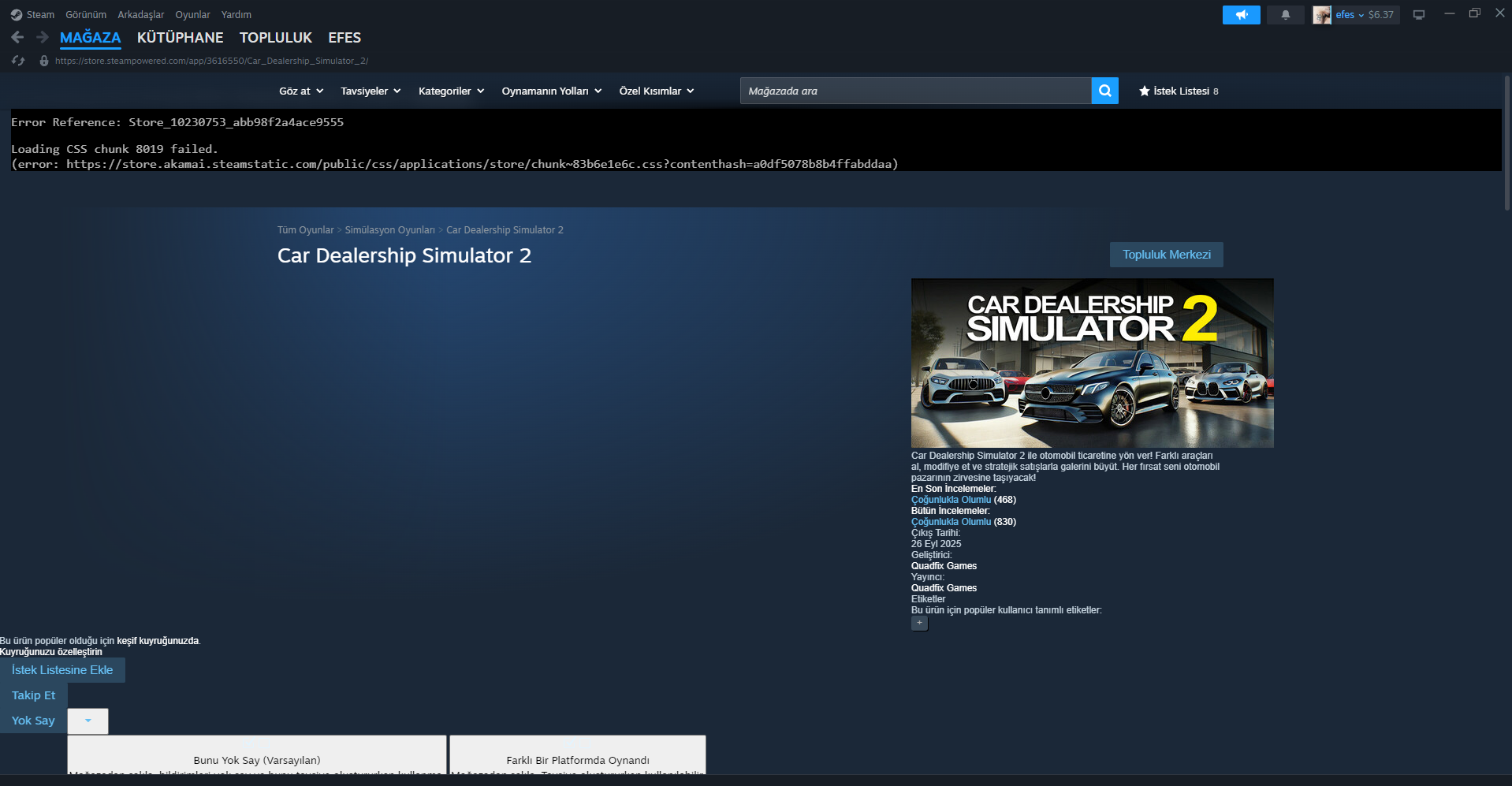The height and width of the screenshot is (786, 1512).
Task: Click the padlock icon beside the URL
Action: coord(44,61)
